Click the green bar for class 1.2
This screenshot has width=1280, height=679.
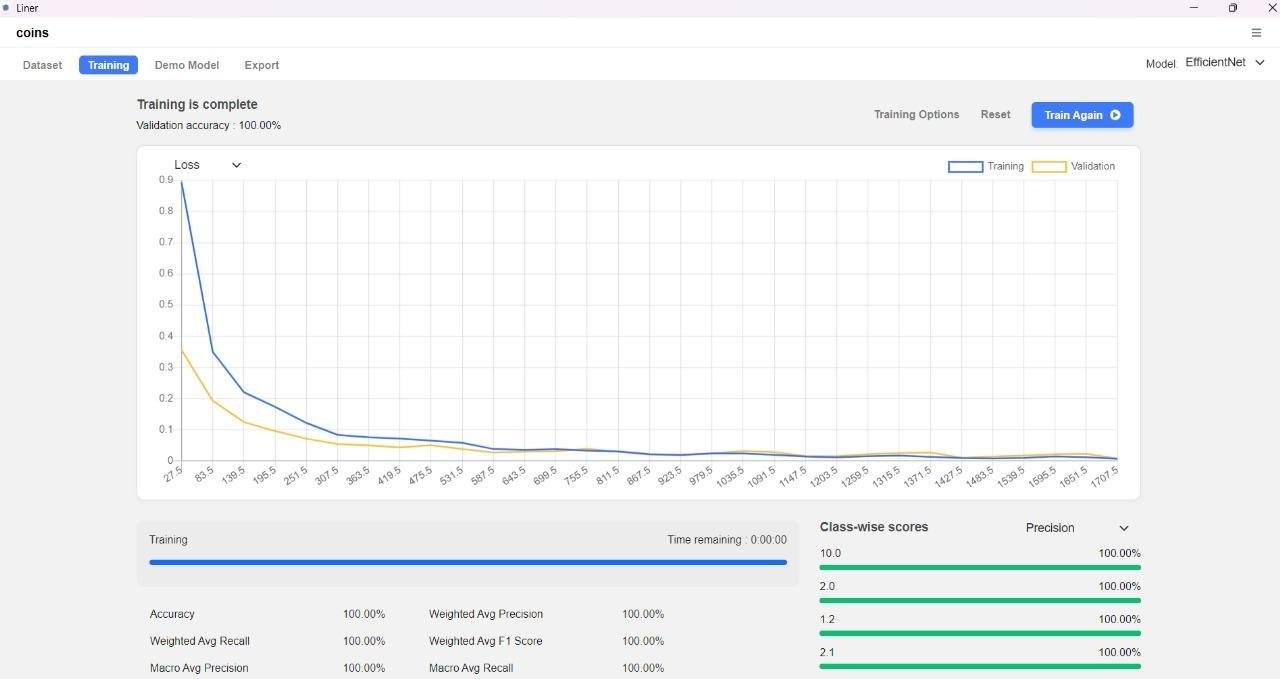pyautogui.click(x=980, y=633)
